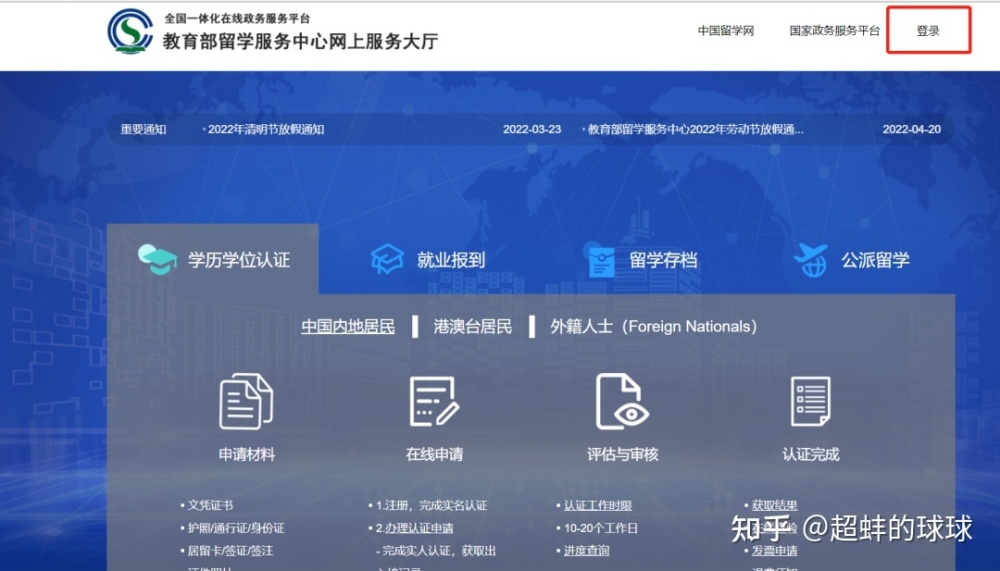Viewport: 1000px width, 571px height.
Task: Click the 认证完成 heading
Action: 811,454
